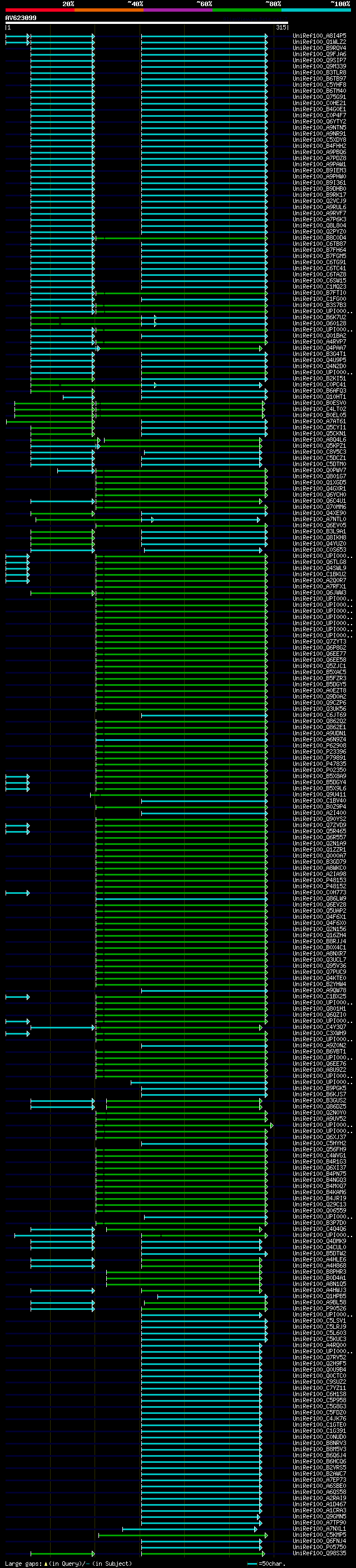Select hit label UniRef100_Q75G91
356x1568 pixels.
[x=319, y=97]
